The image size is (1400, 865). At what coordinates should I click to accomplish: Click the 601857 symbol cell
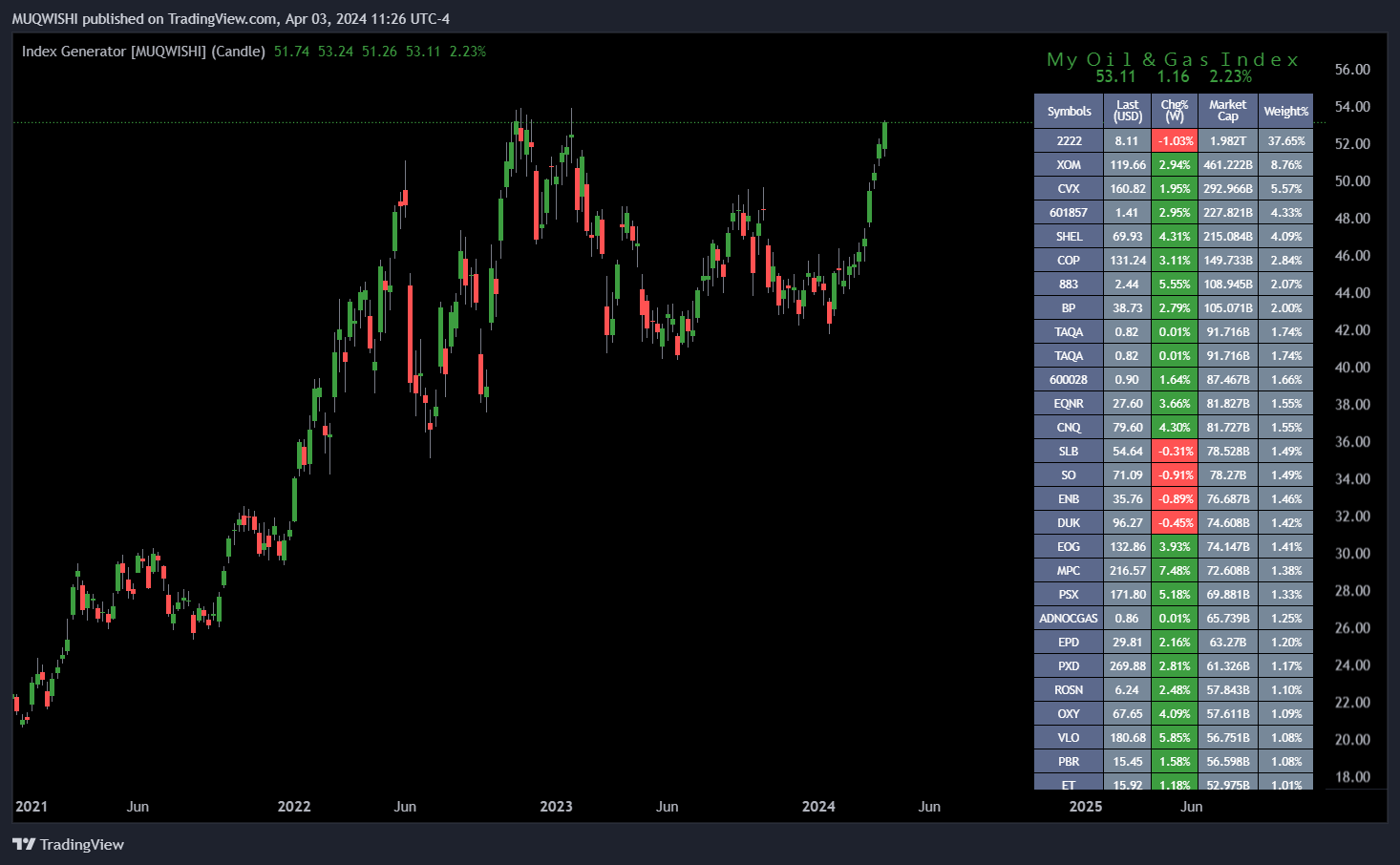[x=1069, y=212]
